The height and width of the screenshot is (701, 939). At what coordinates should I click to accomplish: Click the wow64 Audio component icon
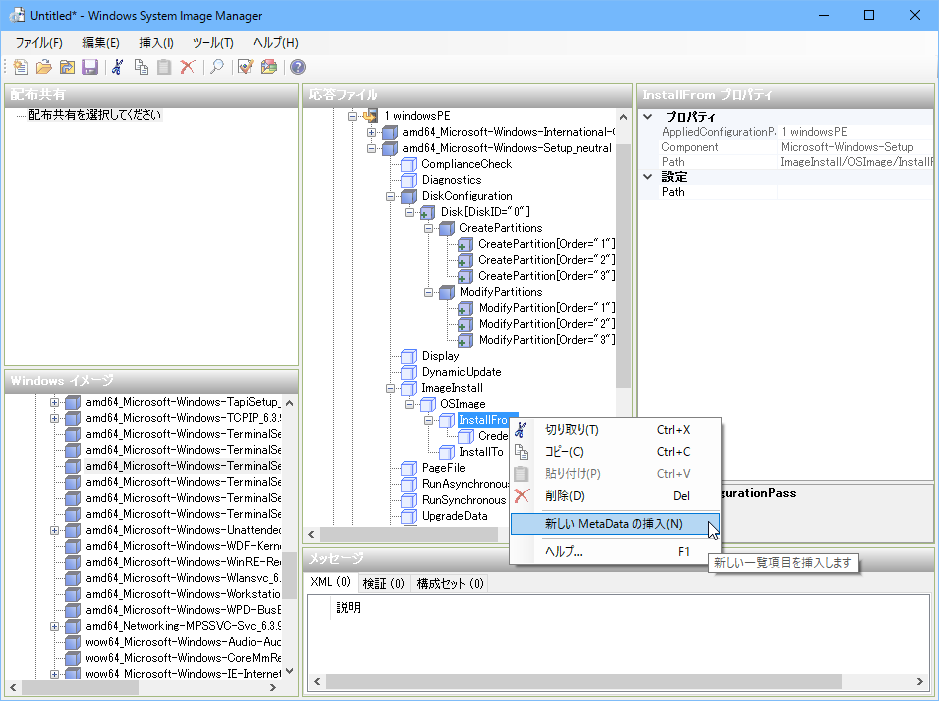pos(73,642)
